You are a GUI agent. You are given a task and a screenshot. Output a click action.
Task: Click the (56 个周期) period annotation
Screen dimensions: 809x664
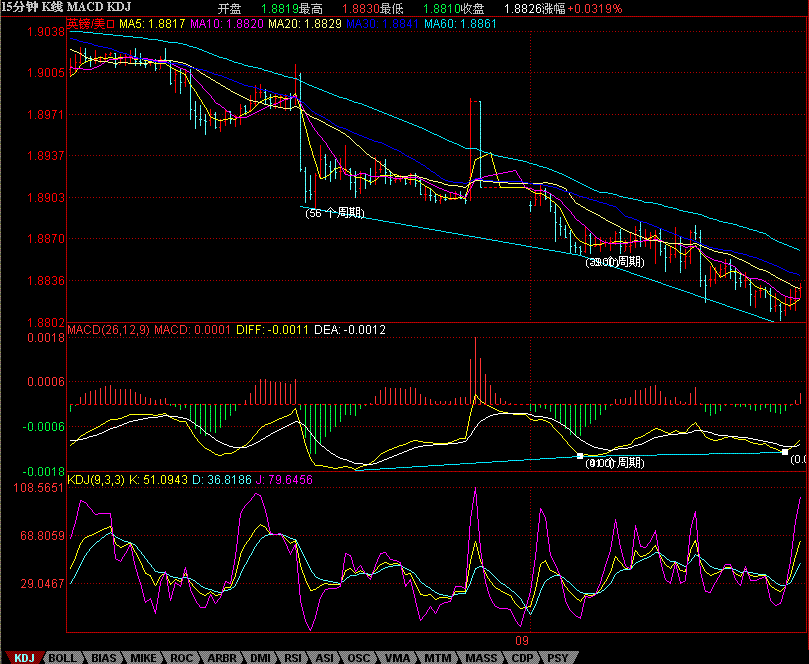point(334,213)
